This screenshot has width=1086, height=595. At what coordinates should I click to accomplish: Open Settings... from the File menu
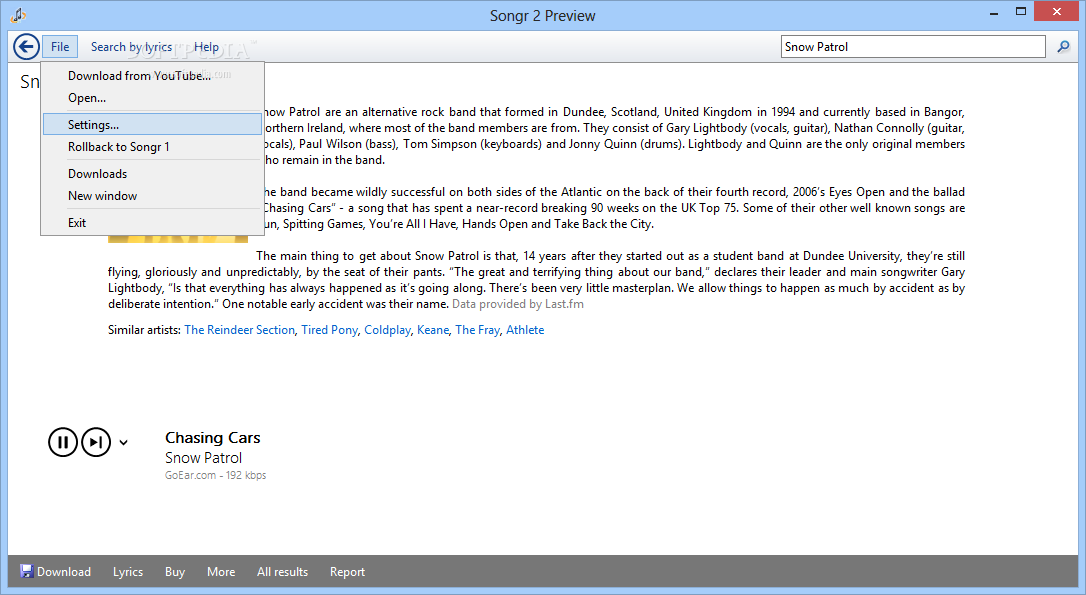(152, 125)
